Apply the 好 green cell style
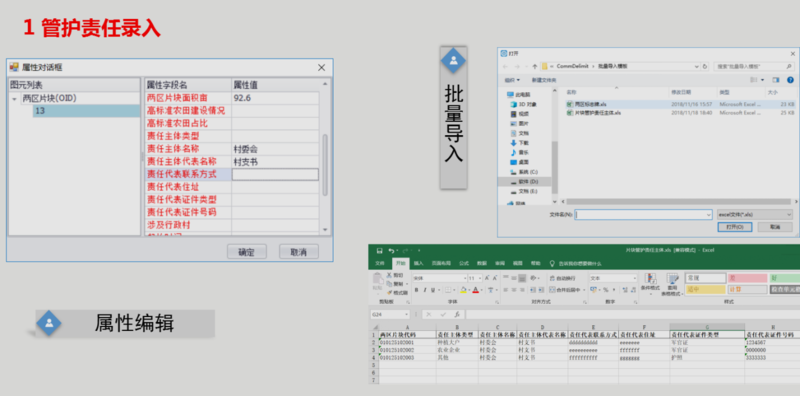The width and height of the screenshot is (800, 396). pyautogui.click(x=785, y=278)
